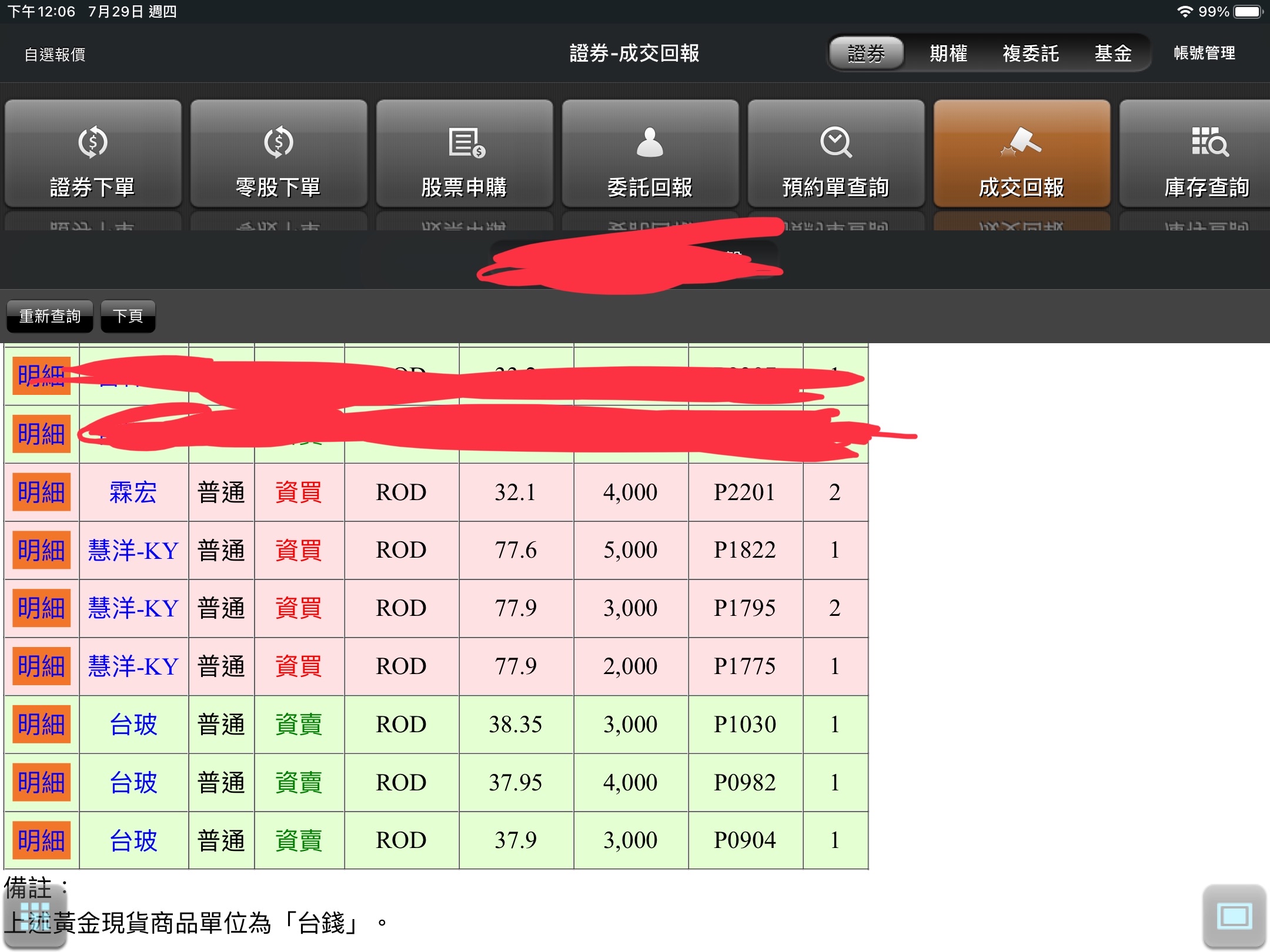The height and width of the screenshot is (952, 1270).
Task: Switch to the 基金 segment
Action: (x=1112, y=53)
